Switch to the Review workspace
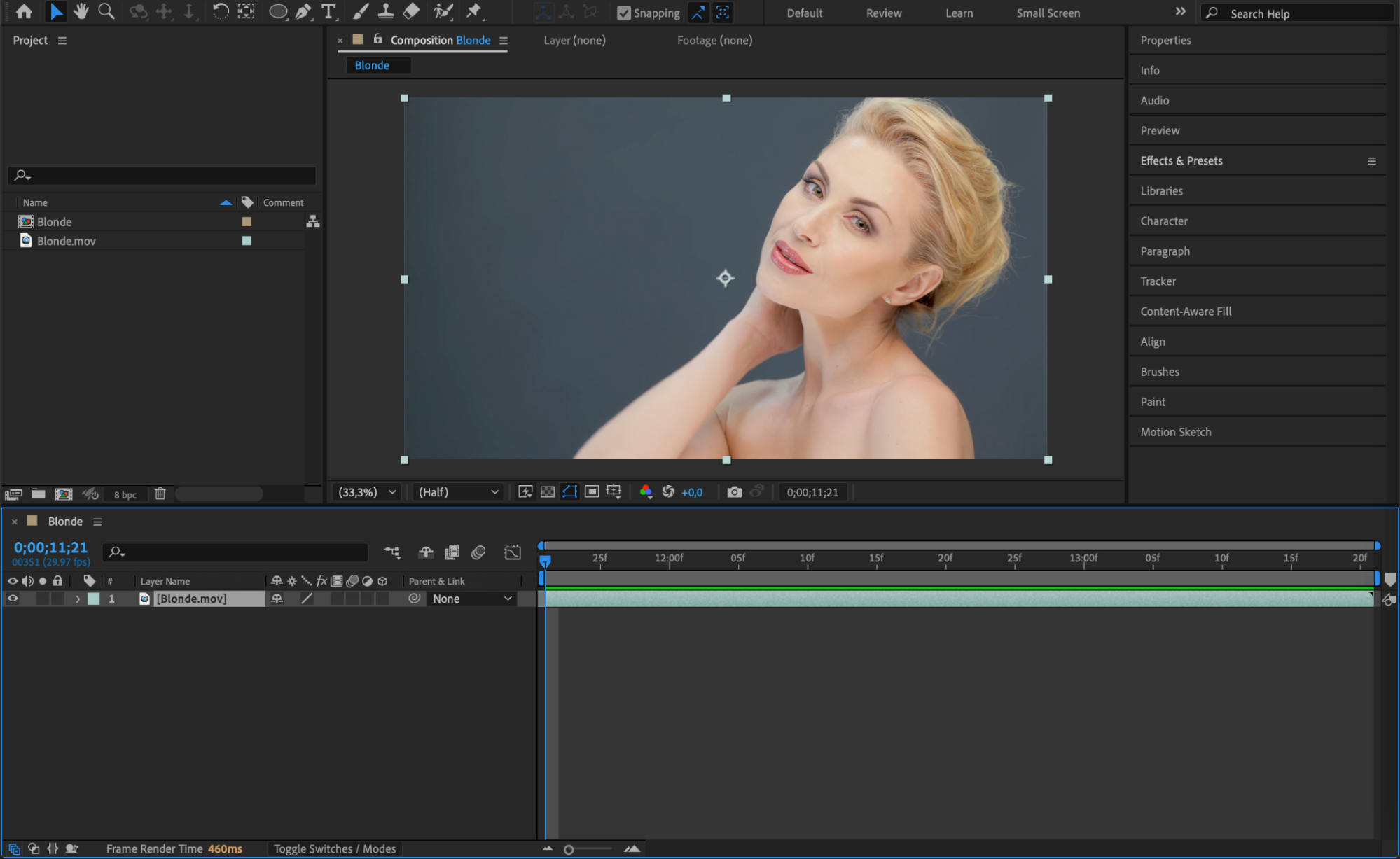Screen dimensions: 1400x859 [x=883, y=13]
